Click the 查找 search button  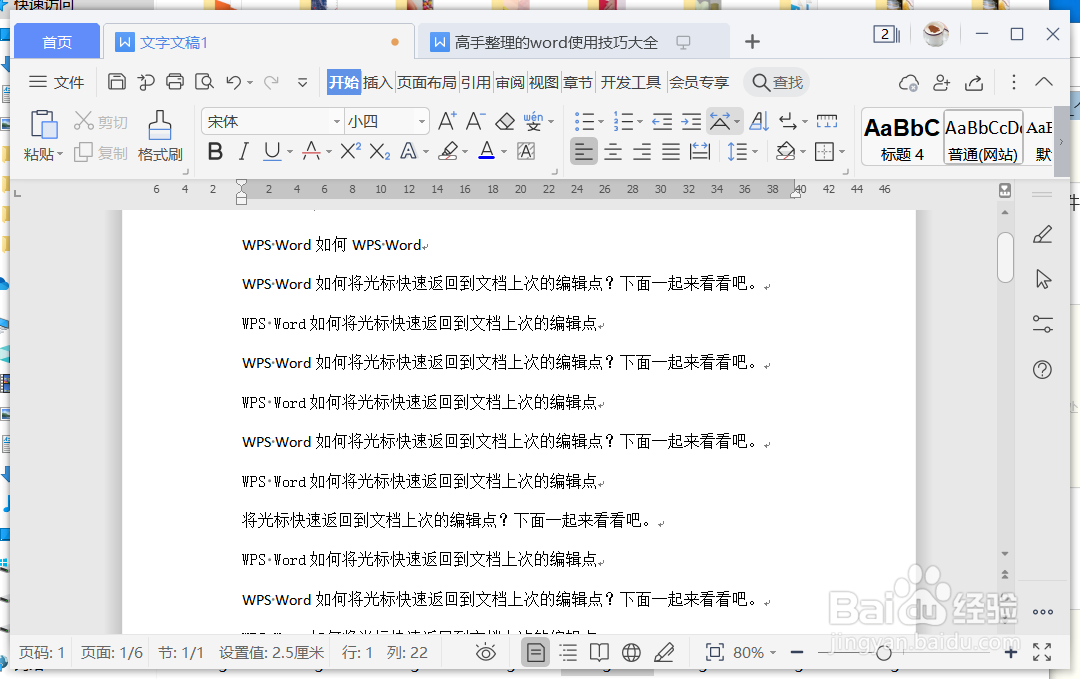click(777, 83)
